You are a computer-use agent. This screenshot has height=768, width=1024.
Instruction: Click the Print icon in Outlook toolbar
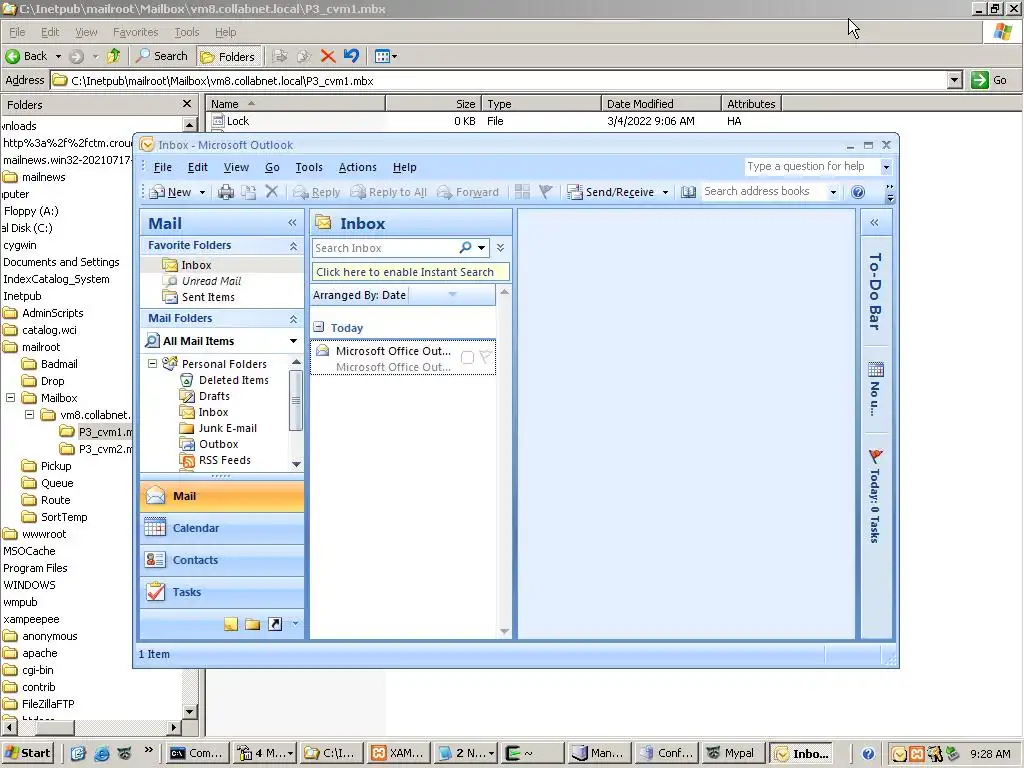pyautogui.click(x=226, y=192)
